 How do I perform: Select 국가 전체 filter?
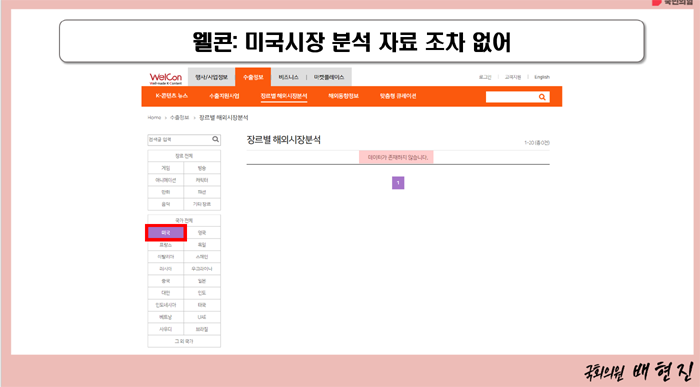click(x=184, y=221)
